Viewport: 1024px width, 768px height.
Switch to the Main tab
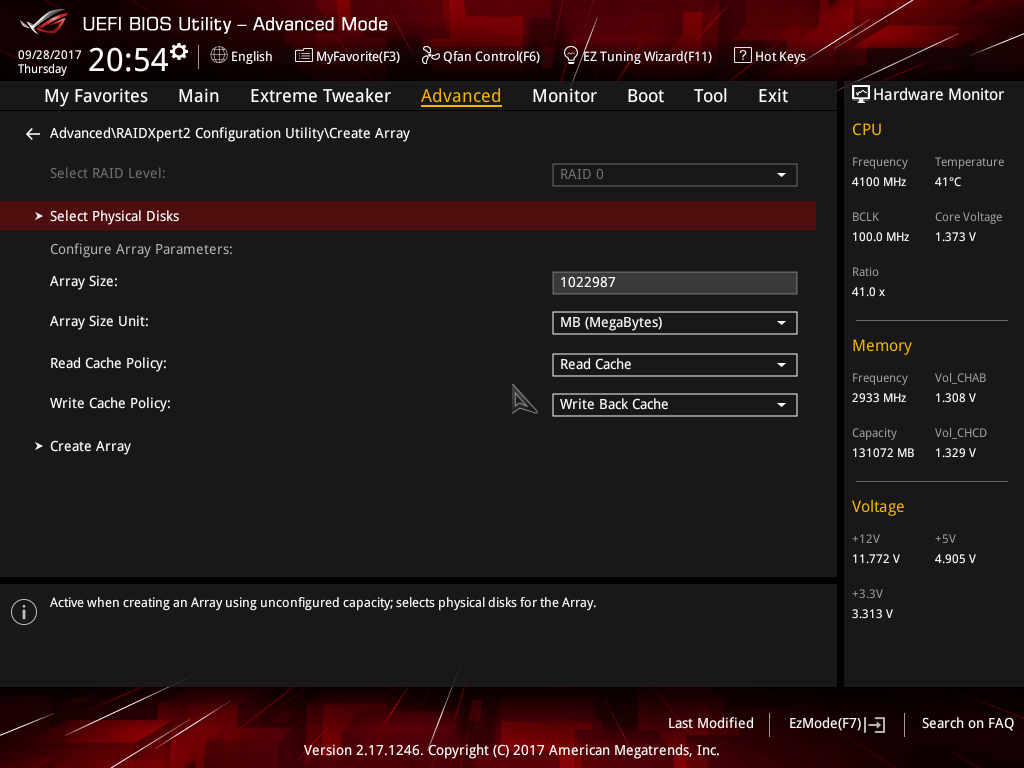click(x=199, y=96)
